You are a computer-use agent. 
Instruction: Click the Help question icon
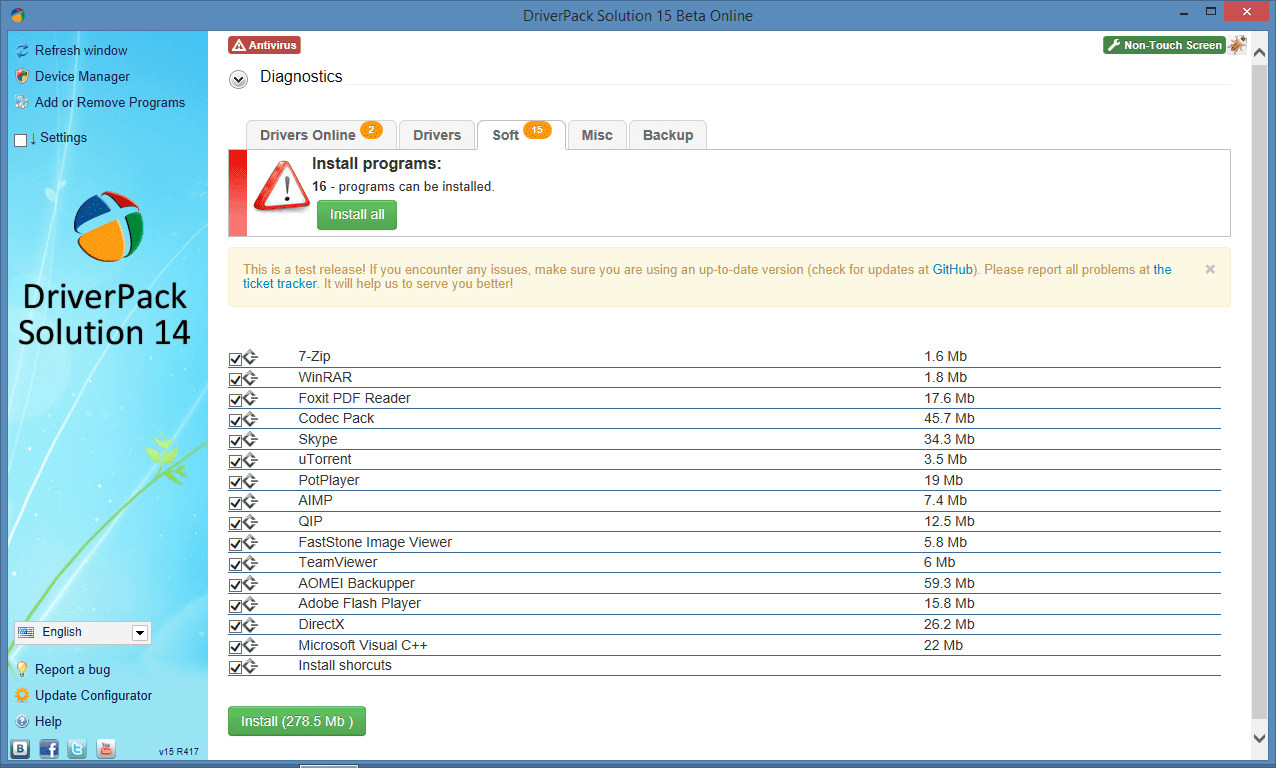[x=22, y=721]
